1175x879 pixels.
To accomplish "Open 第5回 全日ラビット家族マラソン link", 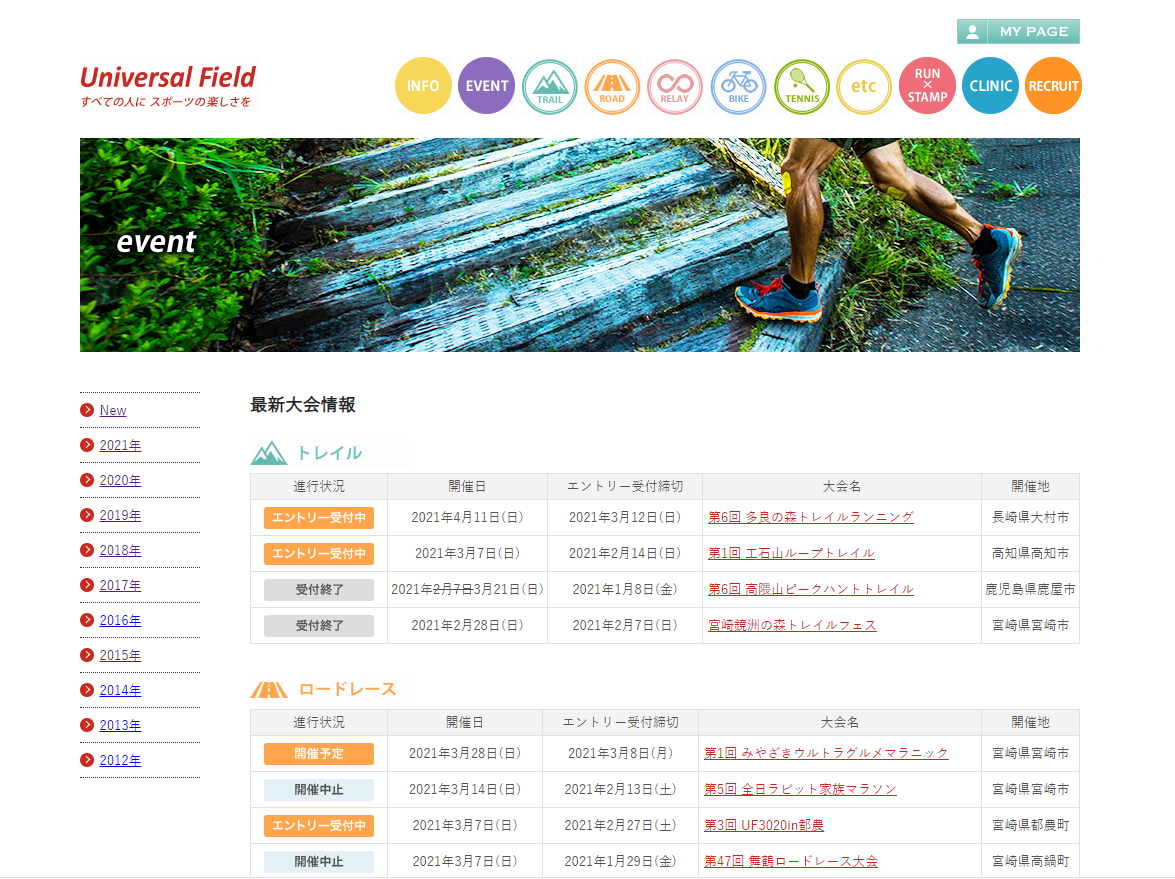I will pyautogui.click(x=800, y=789).
